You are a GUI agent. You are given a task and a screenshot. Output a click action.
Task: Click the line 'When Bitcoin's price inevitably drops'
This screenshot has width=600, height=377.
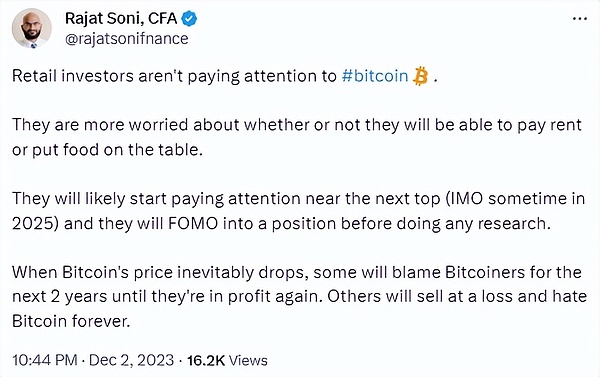click(158, 272)
